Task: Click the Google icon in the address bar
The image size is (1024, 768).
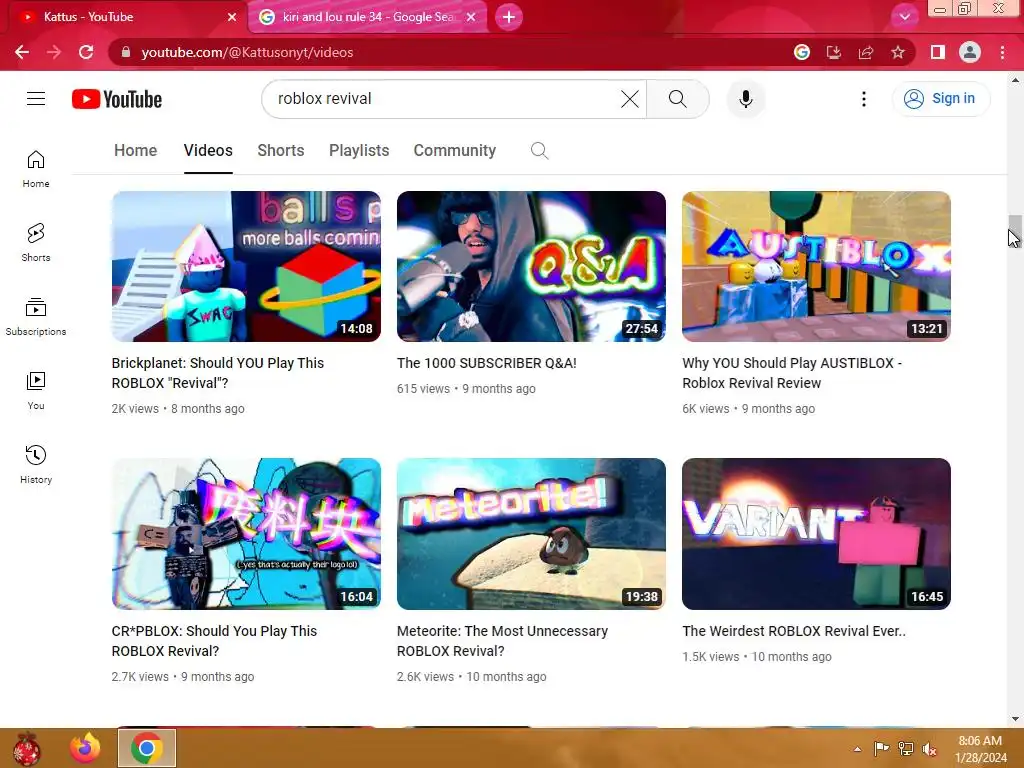Action: (801, 52)
